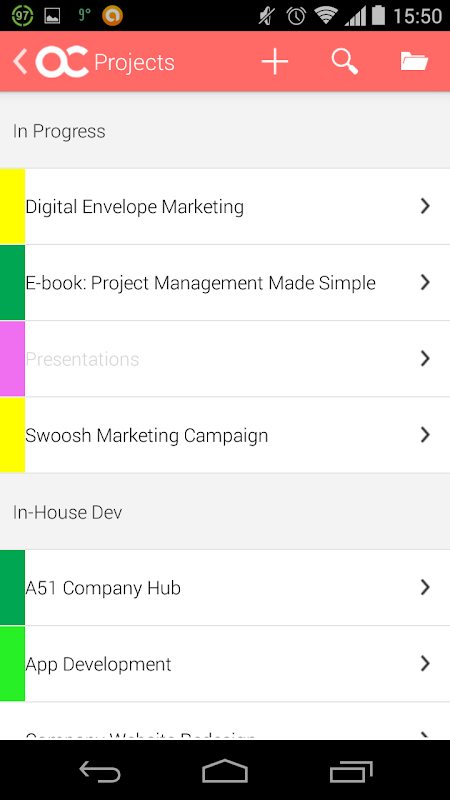The width and height of the screenshot is (450, 800).
Task: Select the Projects title in header
Action: [x=135, y=63]
